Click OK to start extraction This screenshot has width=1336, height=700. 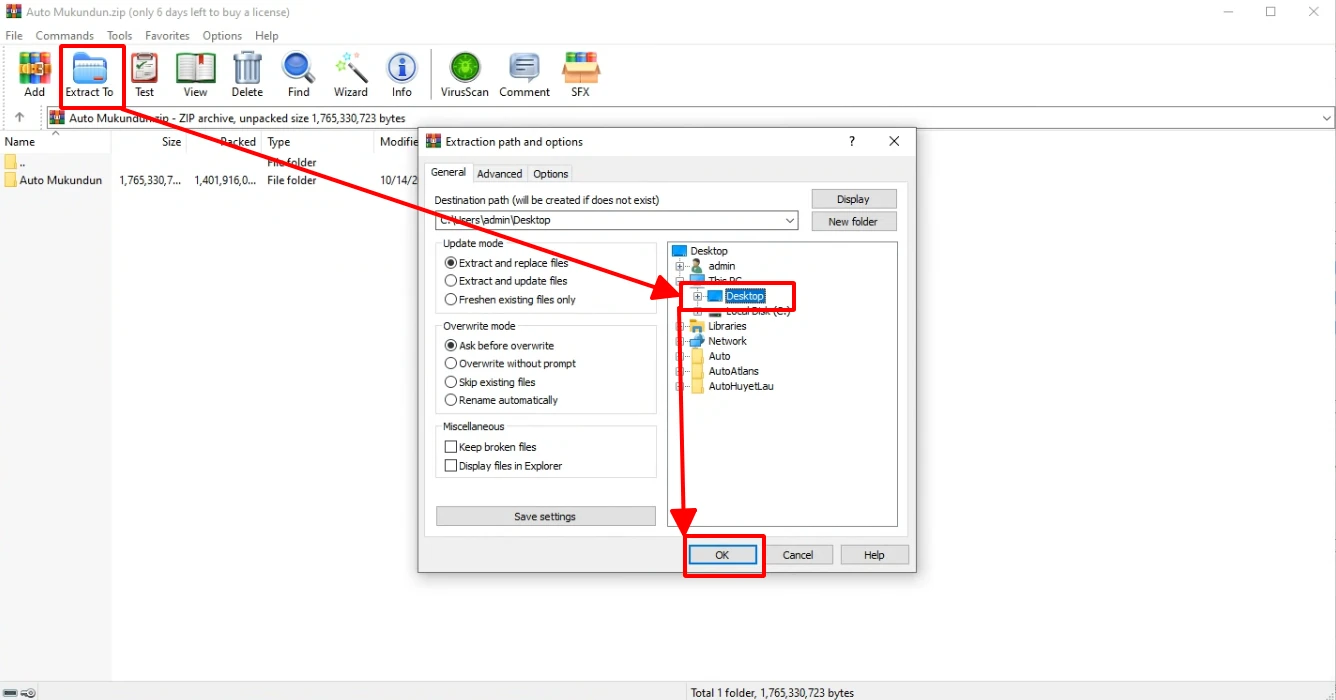pos(722,555)
